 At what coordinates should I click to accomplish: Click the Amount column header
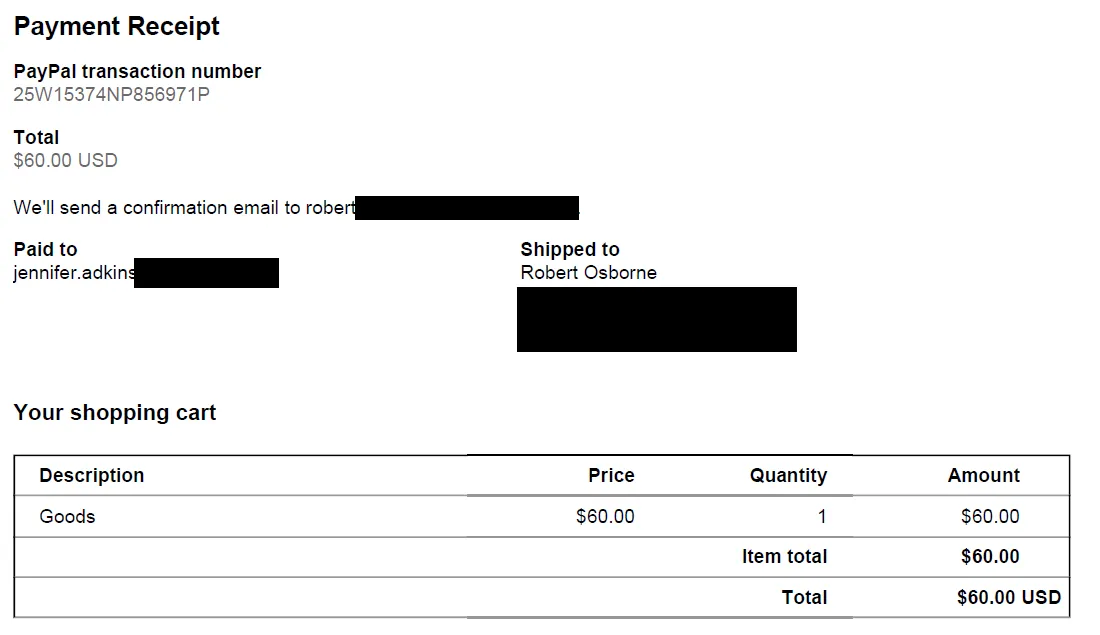pos(984,475)
